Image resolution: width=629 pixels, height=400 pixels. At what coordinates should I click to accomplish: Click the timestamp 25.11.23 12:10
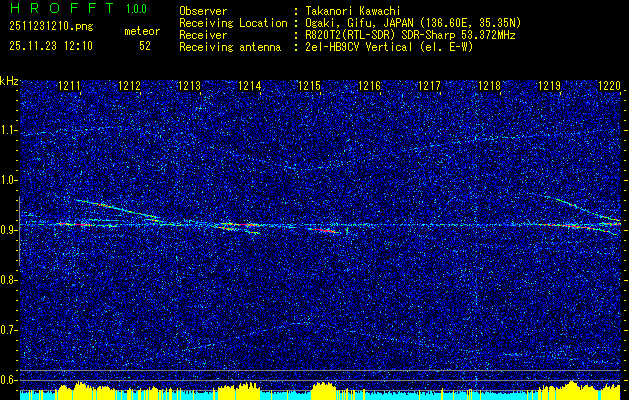tap(51, 46)
